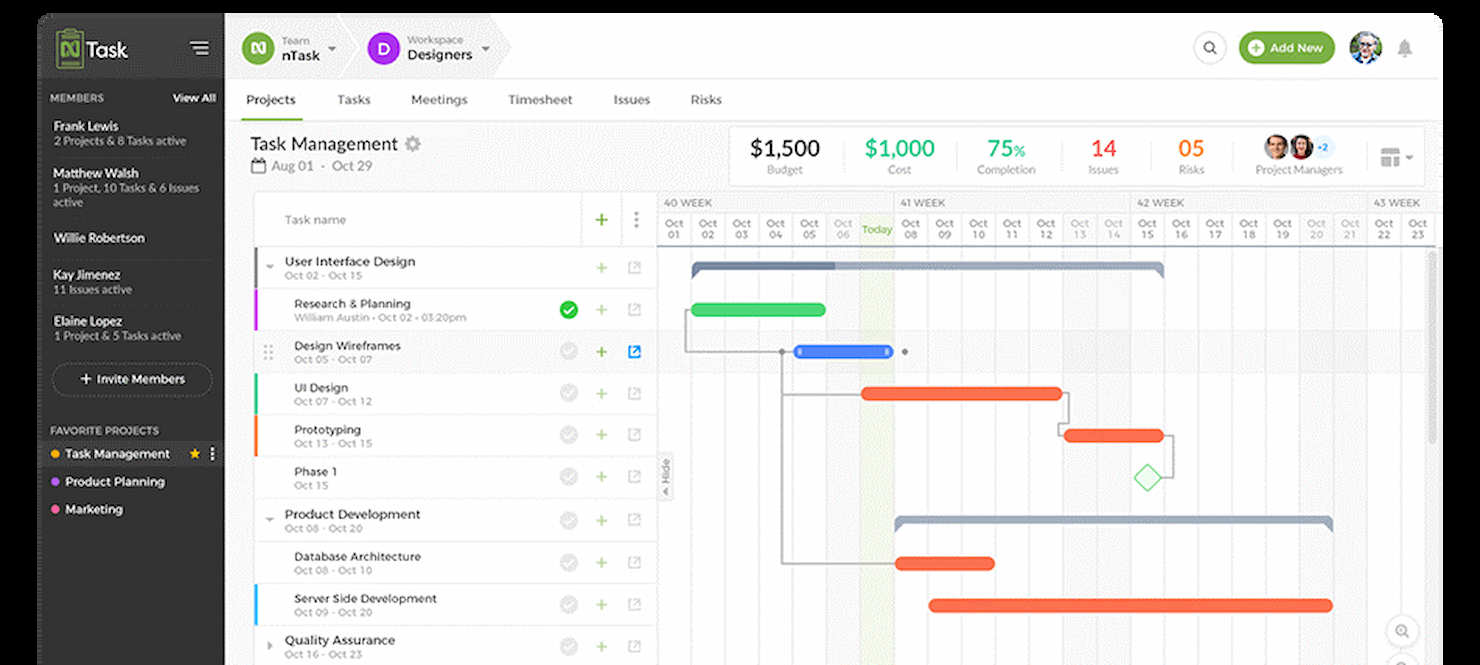
Task: Open the Meetings tab
Action: [439, 100]
